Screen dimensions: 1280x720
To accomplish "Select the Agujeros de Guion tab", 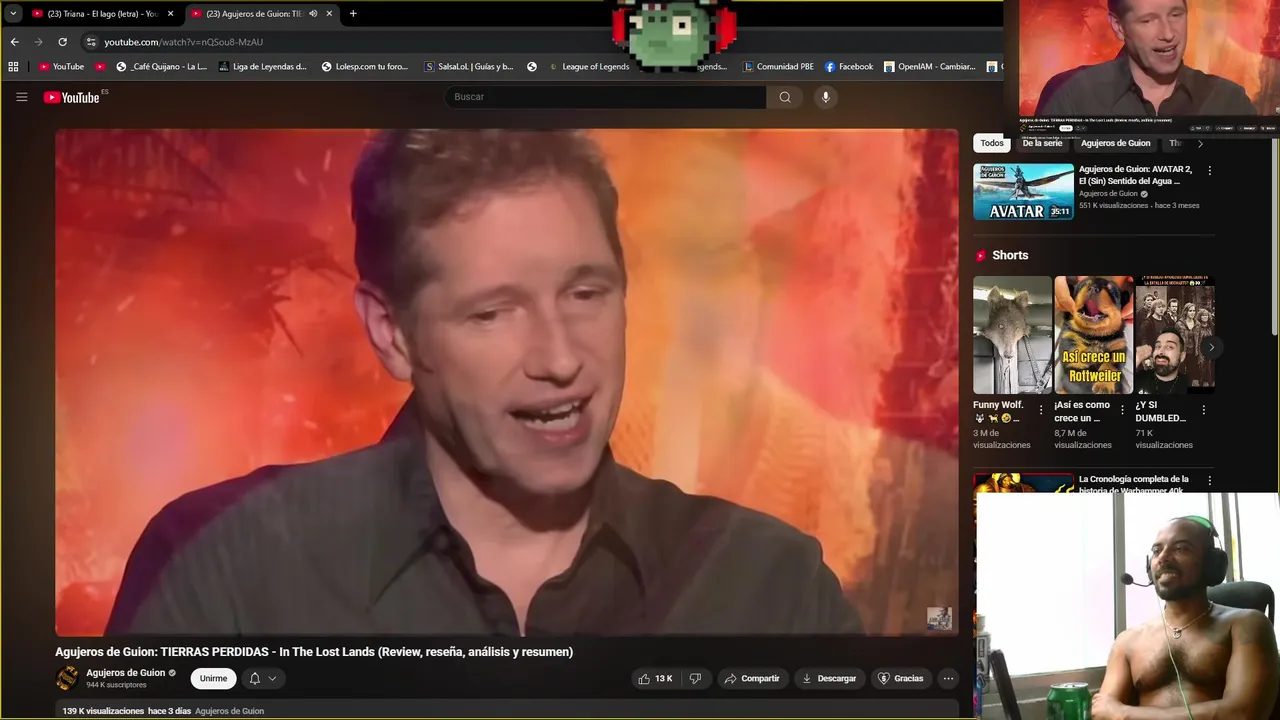I will click(255, 14).
